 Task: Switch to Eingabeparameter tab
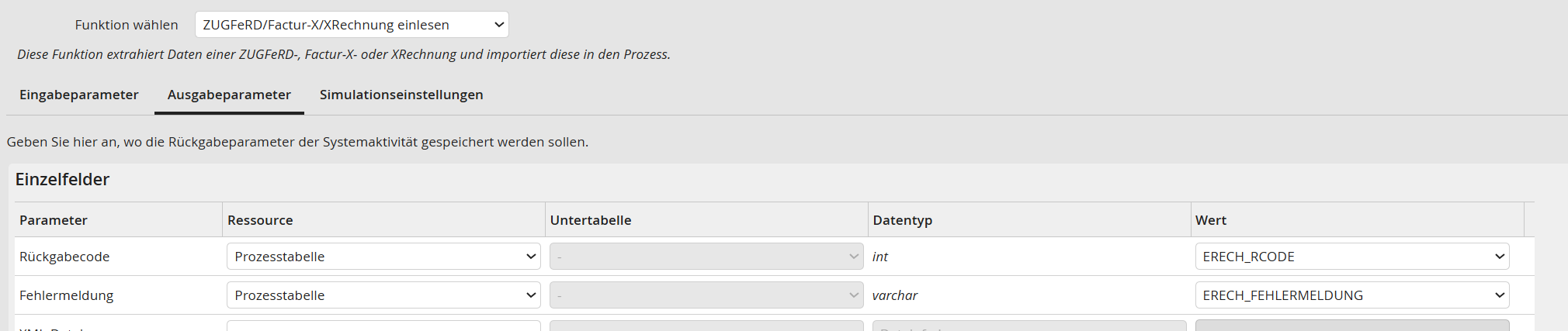point(79,95)
